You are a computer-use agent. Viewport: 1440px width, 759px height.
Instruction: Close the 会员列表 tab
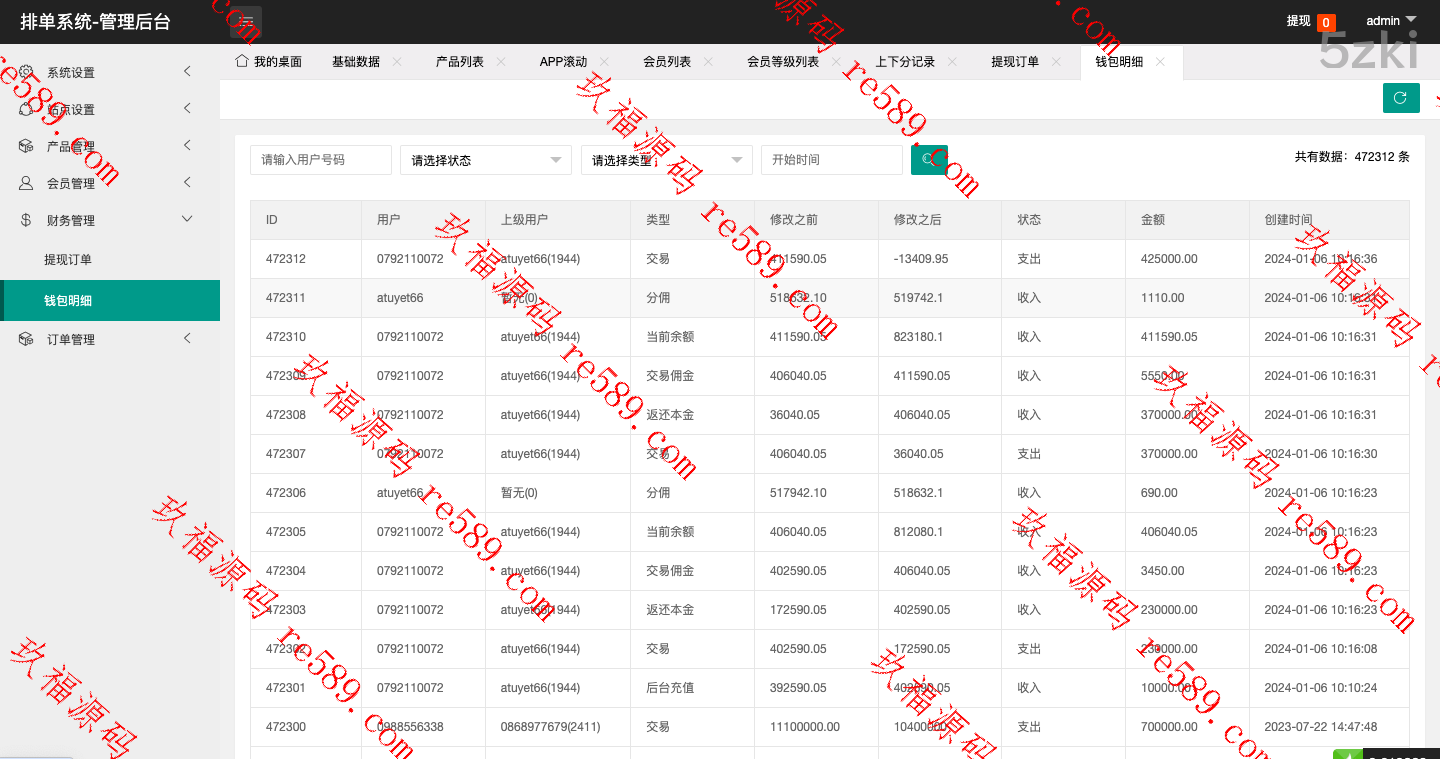pyautogui.click(x=708, y=62)
